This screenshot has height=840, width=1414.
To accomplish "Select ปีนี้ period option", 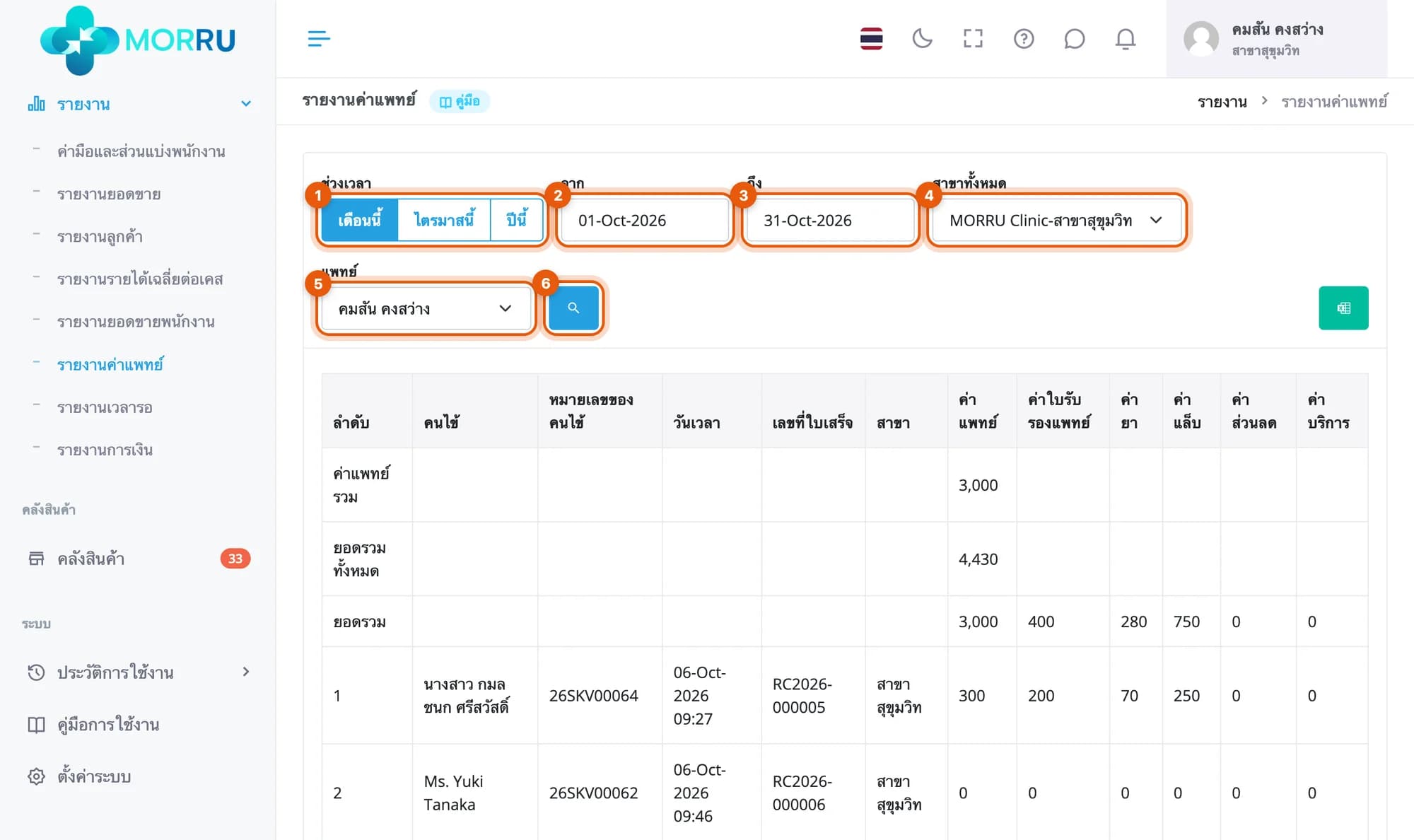I will [x=517, y=220].
